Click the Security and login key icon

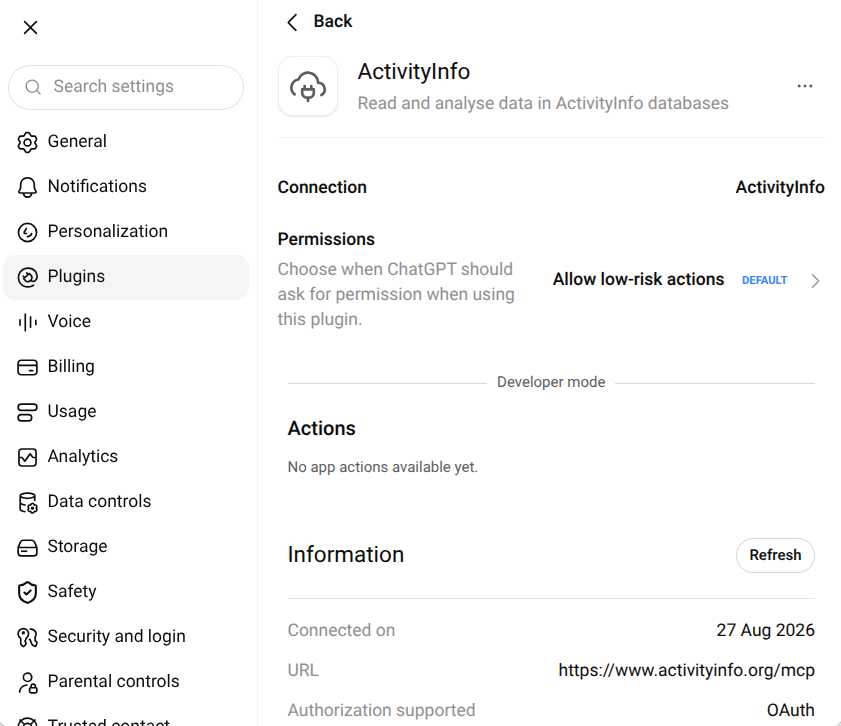27,637
